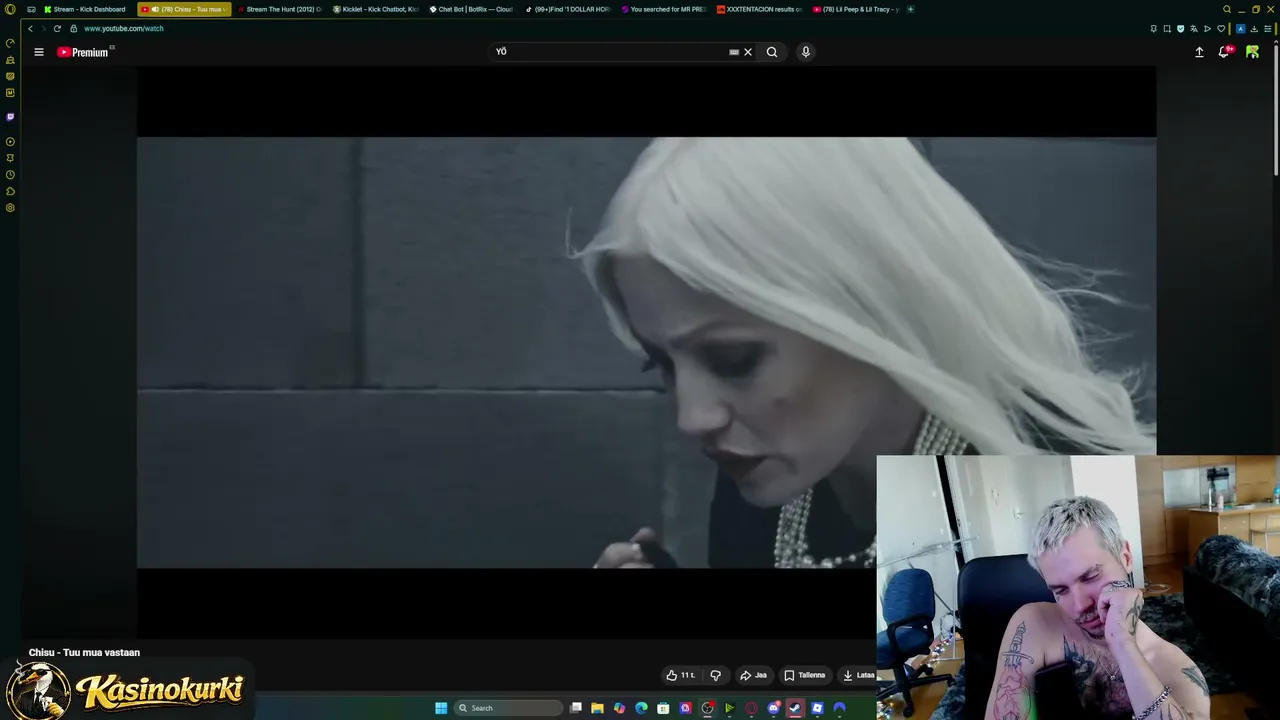Open the on-screen keyboard in search box
Viewport: 1280px width, 720px height.
(734, 52)
